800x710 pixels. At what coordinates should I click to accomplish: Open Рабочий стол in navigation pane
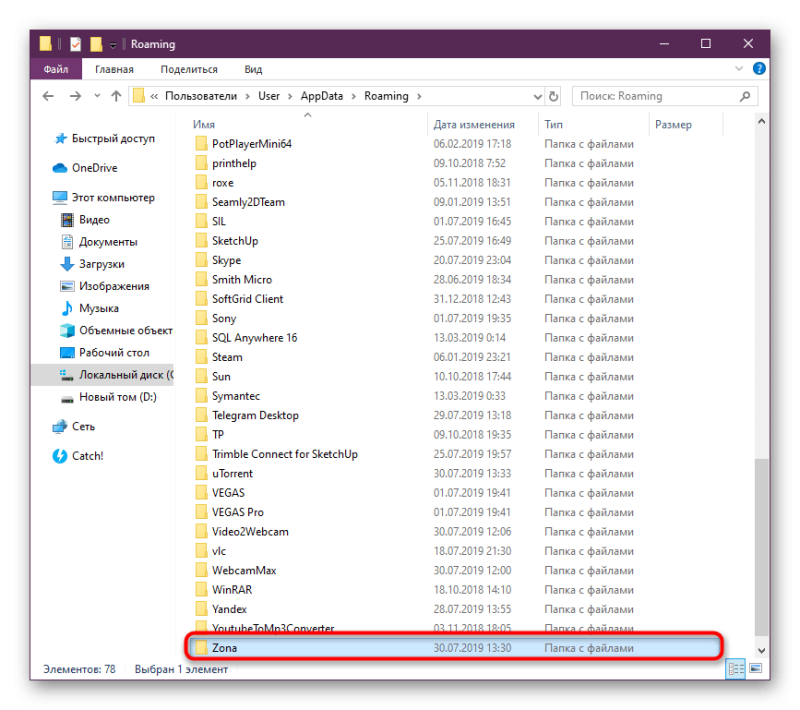[x=105, y=352]
